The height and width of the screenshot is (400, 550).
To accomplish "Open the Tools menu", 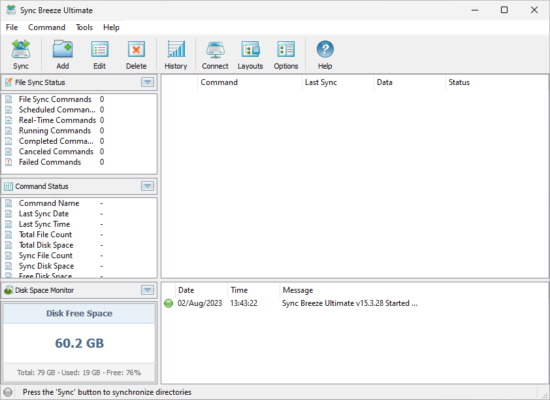I will (x=84, y=27).
